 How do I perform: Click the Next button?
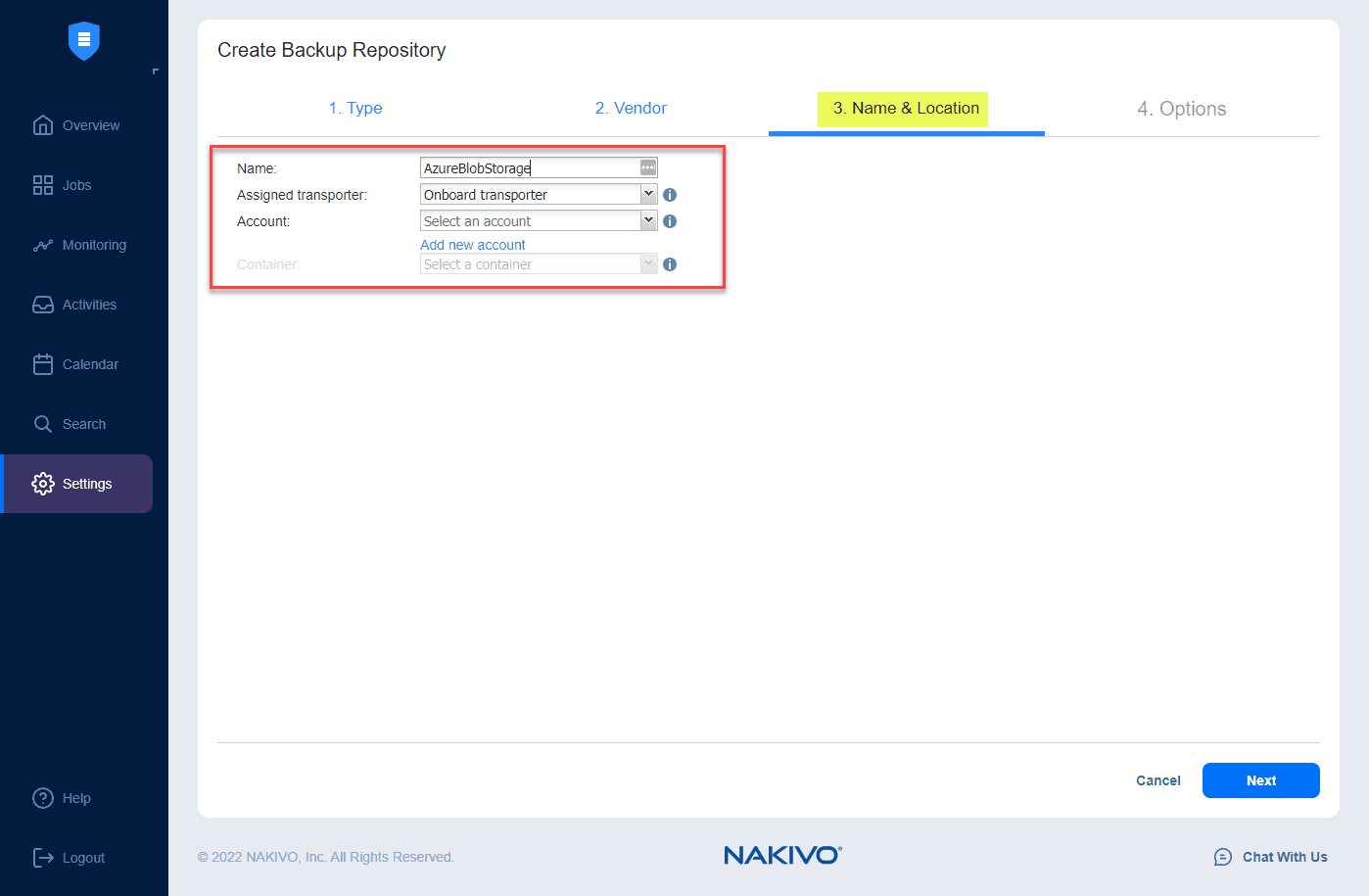(1261, 780)
